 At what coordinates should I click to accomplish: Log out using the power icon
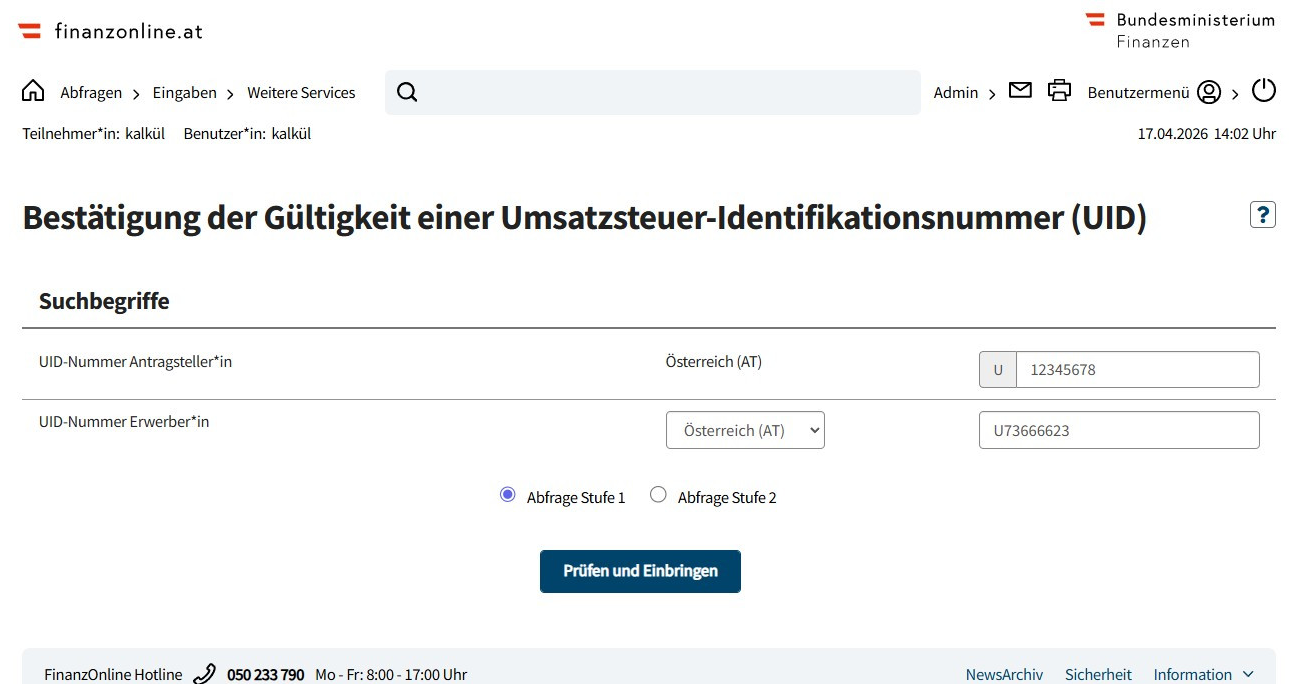pyautogui.click(x=1263, y=89)
